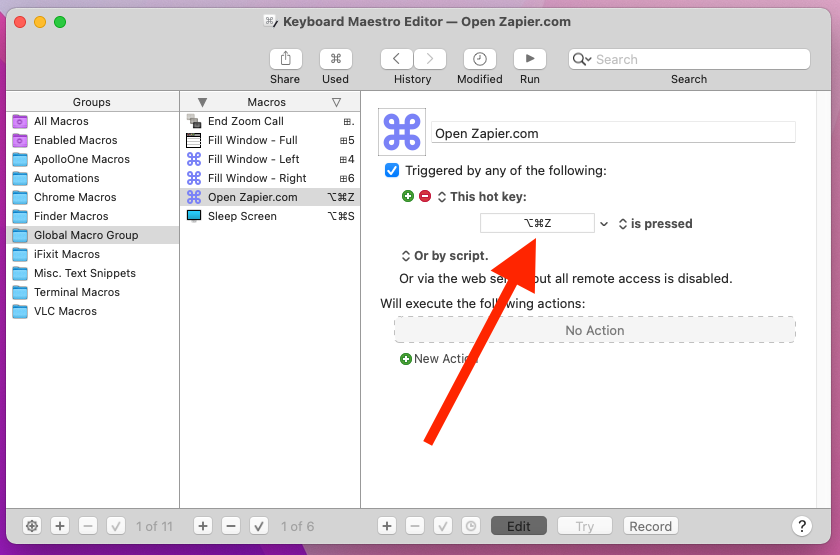Click the Macros column header label

(x=266, y=102)
